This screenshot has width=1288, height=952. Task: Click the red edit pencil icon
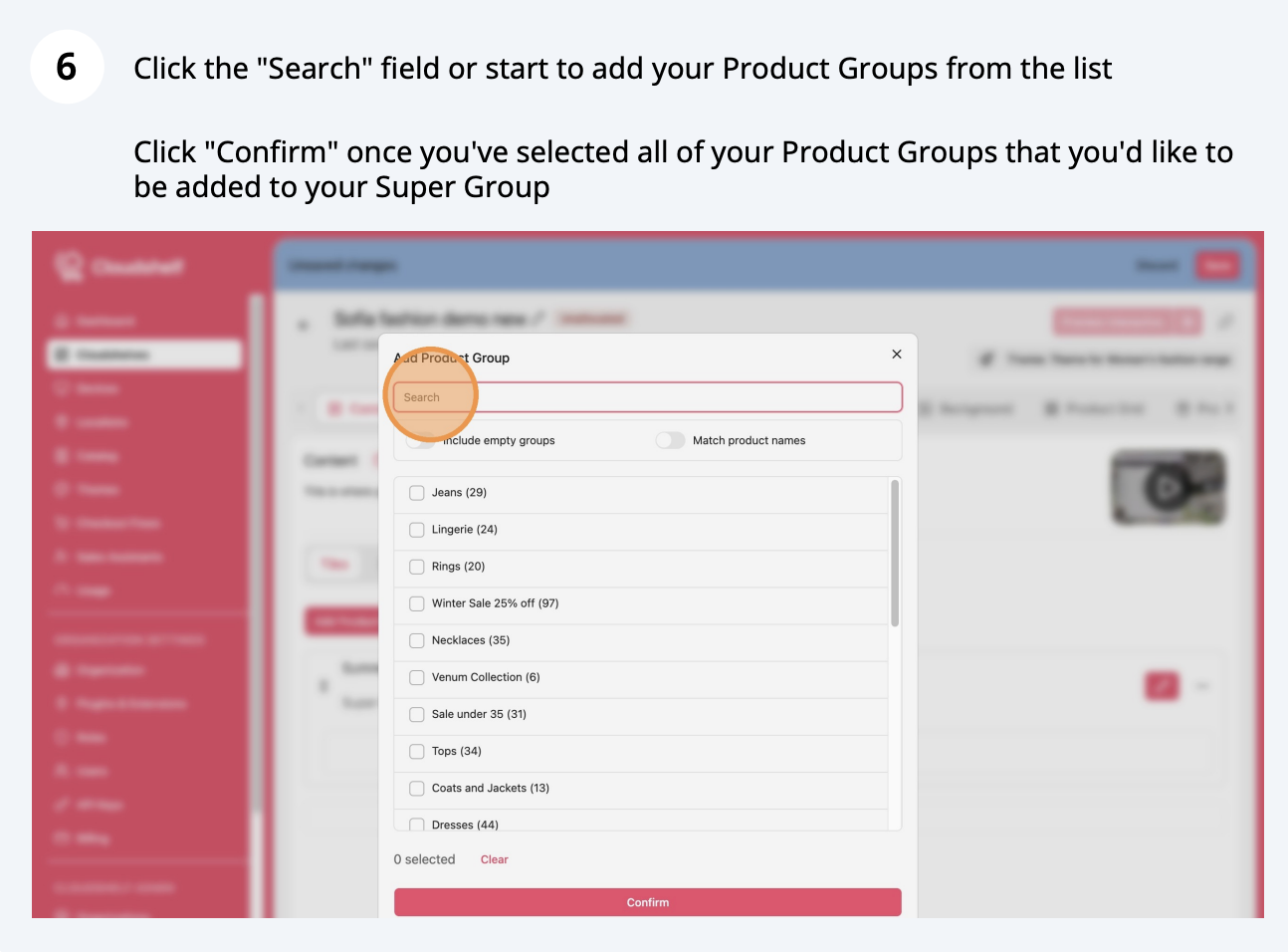click(1162, 686)
